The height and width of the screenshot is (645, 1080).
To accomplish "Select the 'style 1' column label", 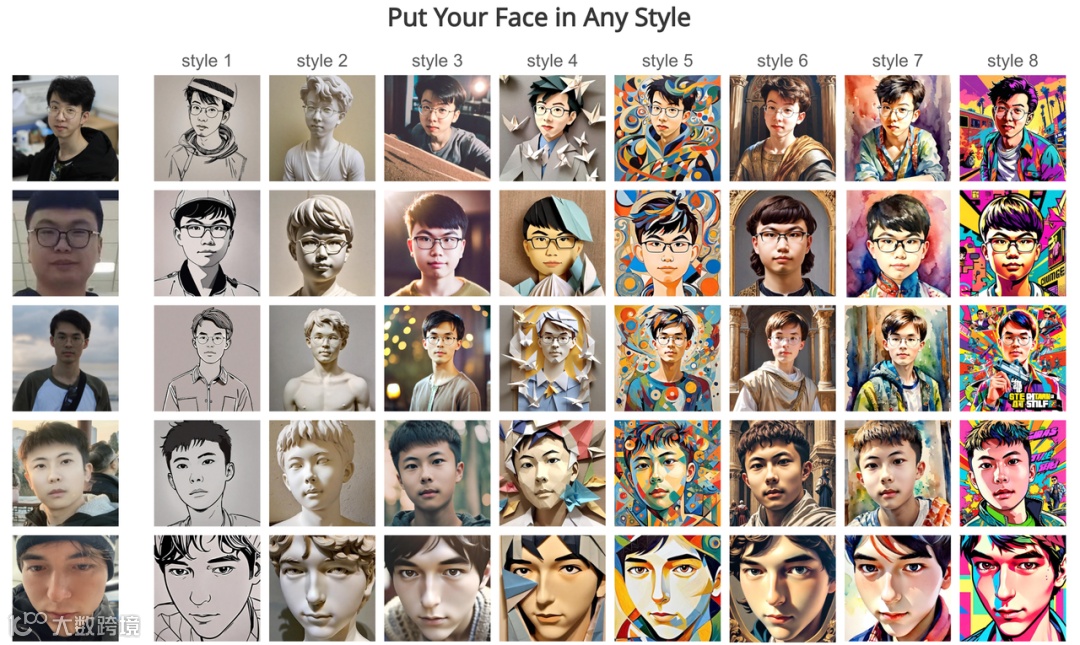I will [207, 61].
